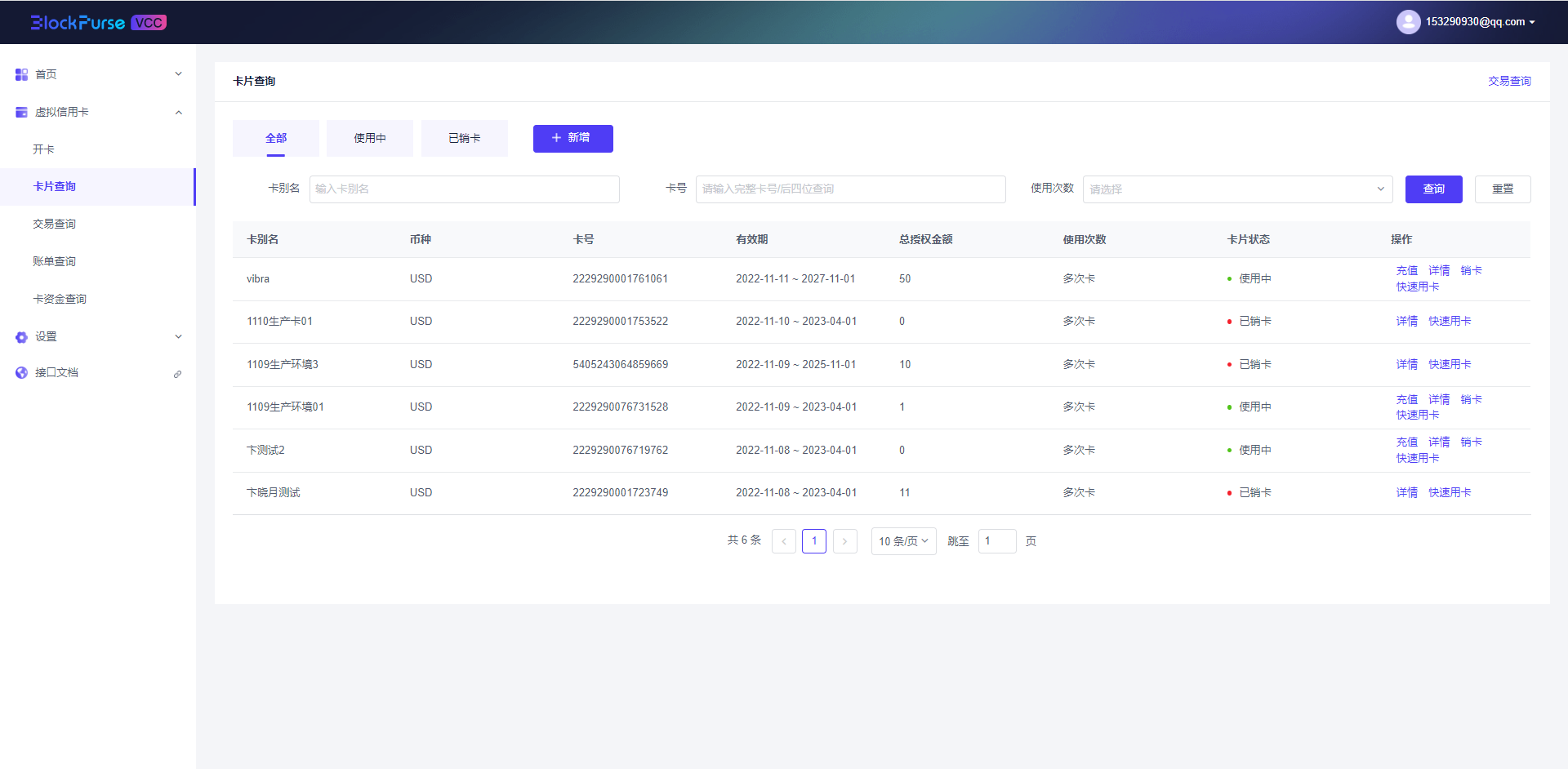
Task: Click 销卡 for the vibra card
Action: [1472, 270]
